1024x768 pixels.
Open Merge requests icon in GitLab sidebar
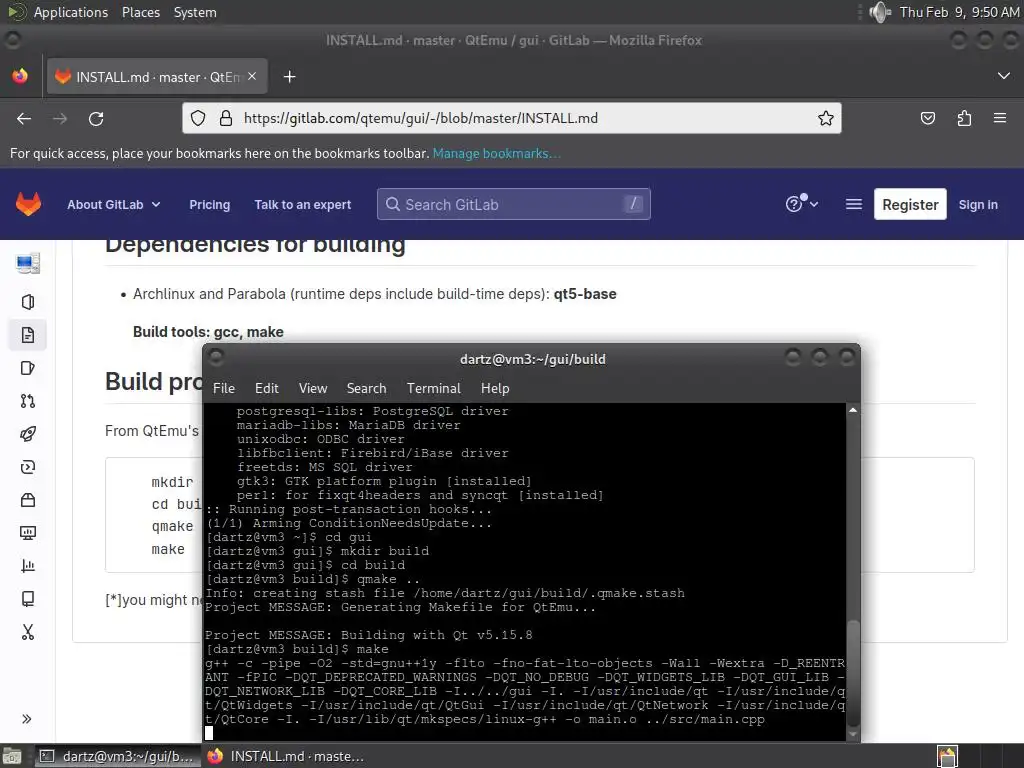[x=27, y=401]
